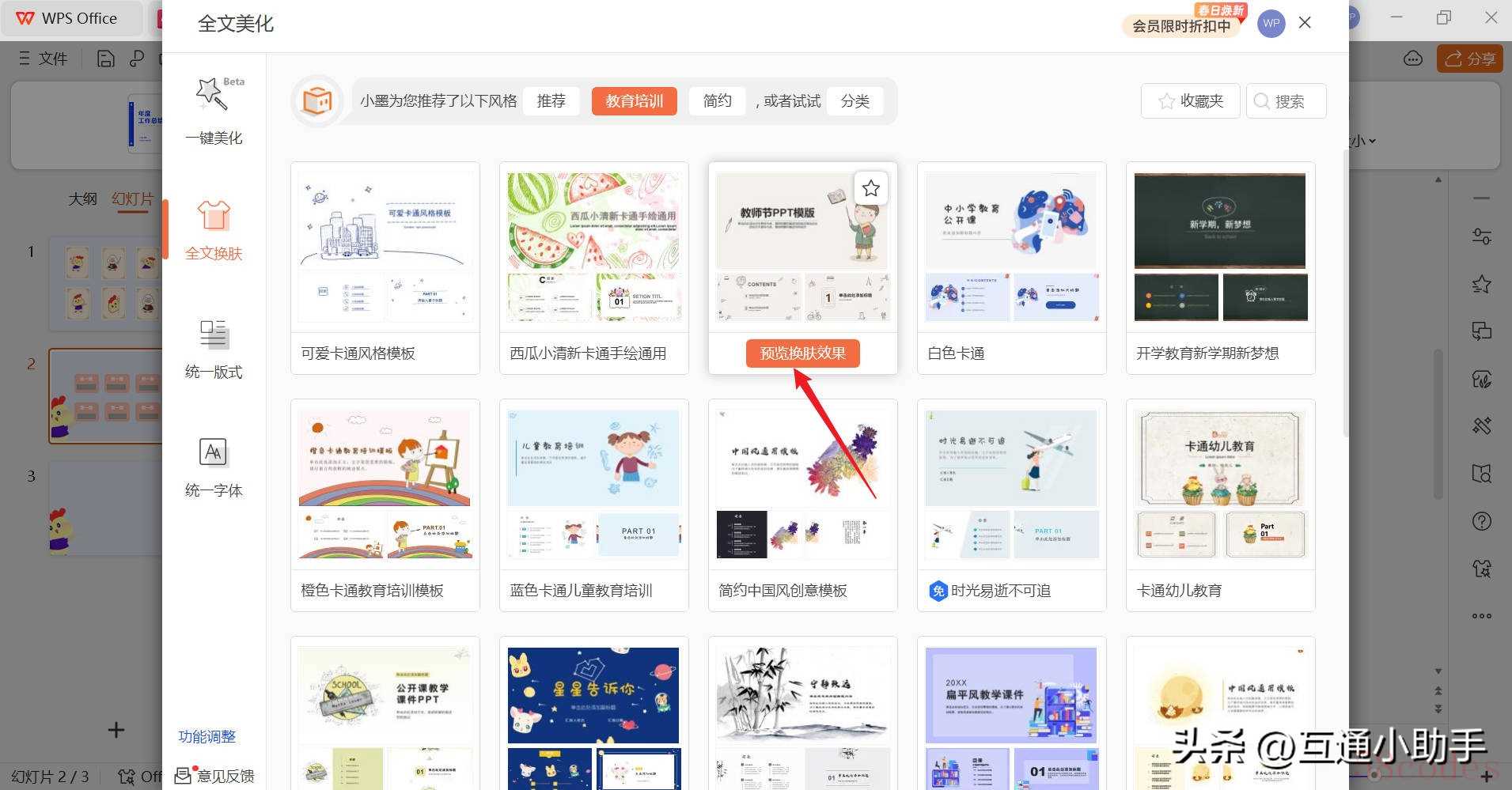Open the more options dots in the right sidebar
The height and width of the screenshot is (790, 1512).
[x=1482, y=616]
